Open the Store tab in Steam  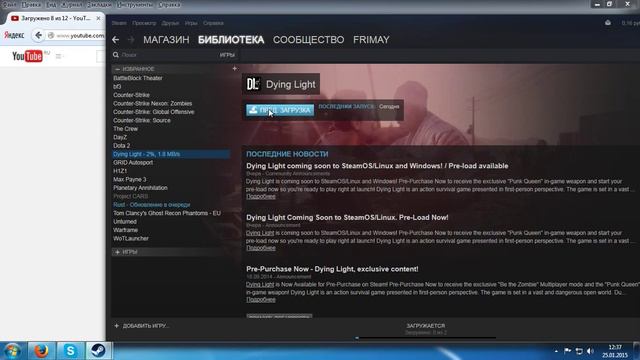[166, 40]
